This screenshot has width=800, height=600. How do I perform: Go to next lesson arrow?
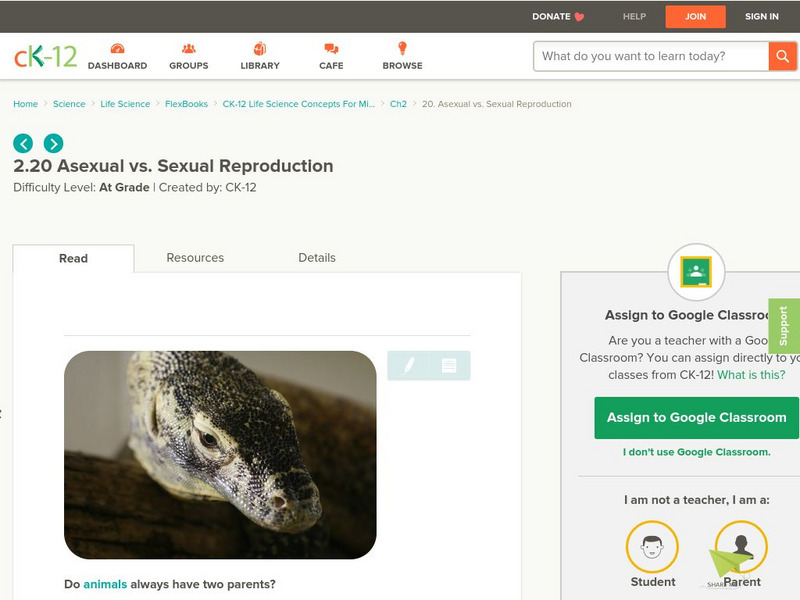coord(53,143)
